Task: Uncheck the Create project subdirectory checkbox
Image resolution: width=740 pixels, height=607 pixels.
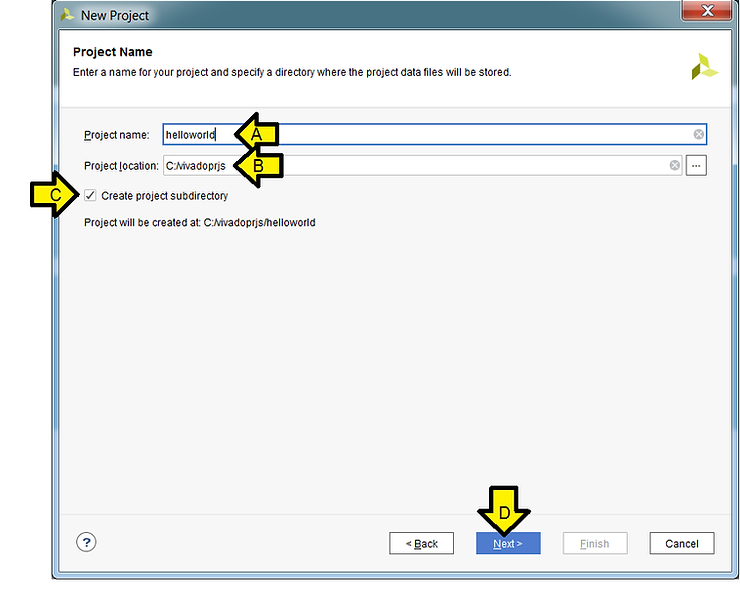Action: (91, 196)
